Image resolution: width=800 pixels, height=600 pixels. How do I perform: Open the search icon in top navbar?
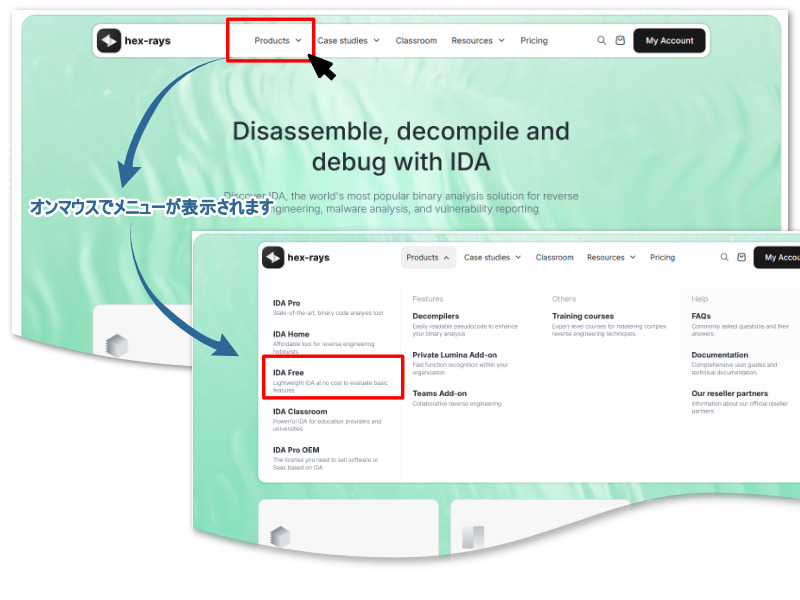click(602, 40)
